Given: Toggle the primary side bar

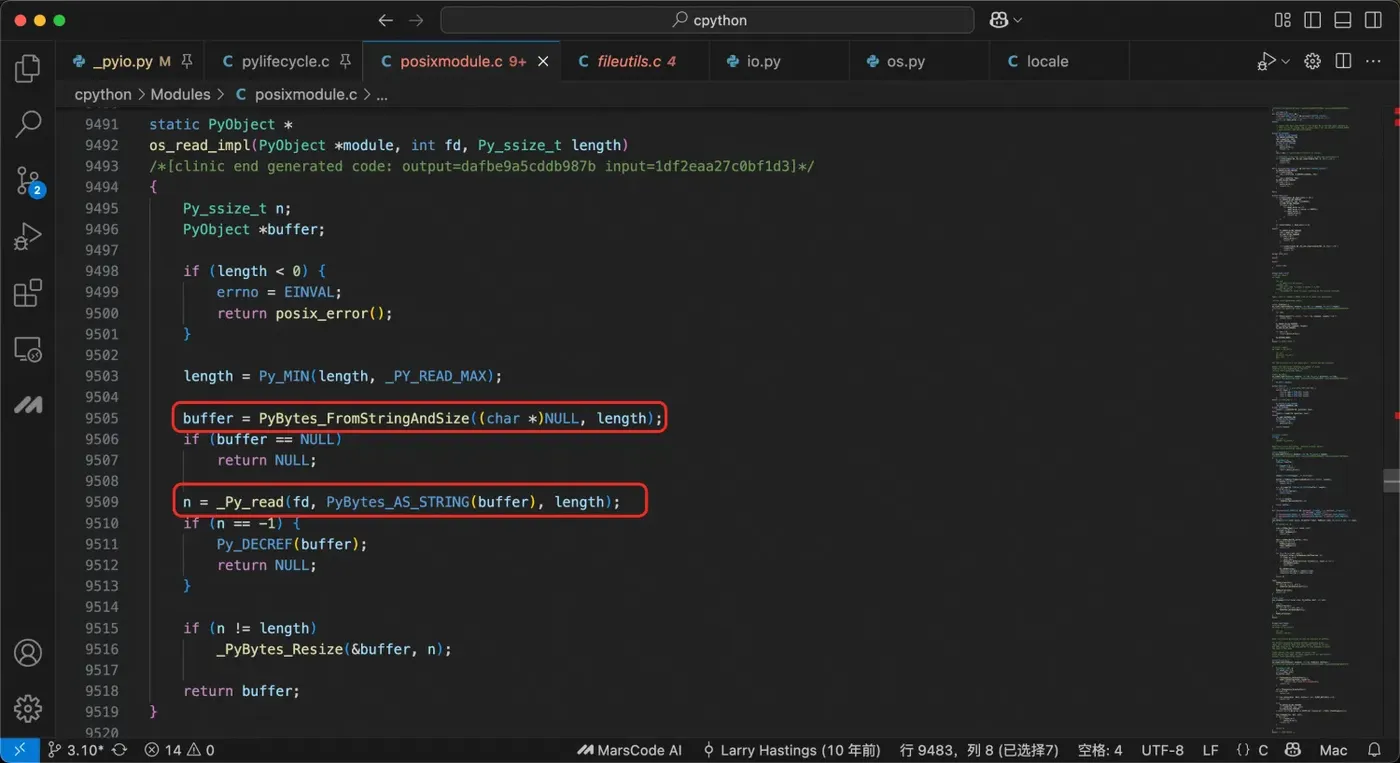Looking at the screenshot, I should (x=1313, y=20).
